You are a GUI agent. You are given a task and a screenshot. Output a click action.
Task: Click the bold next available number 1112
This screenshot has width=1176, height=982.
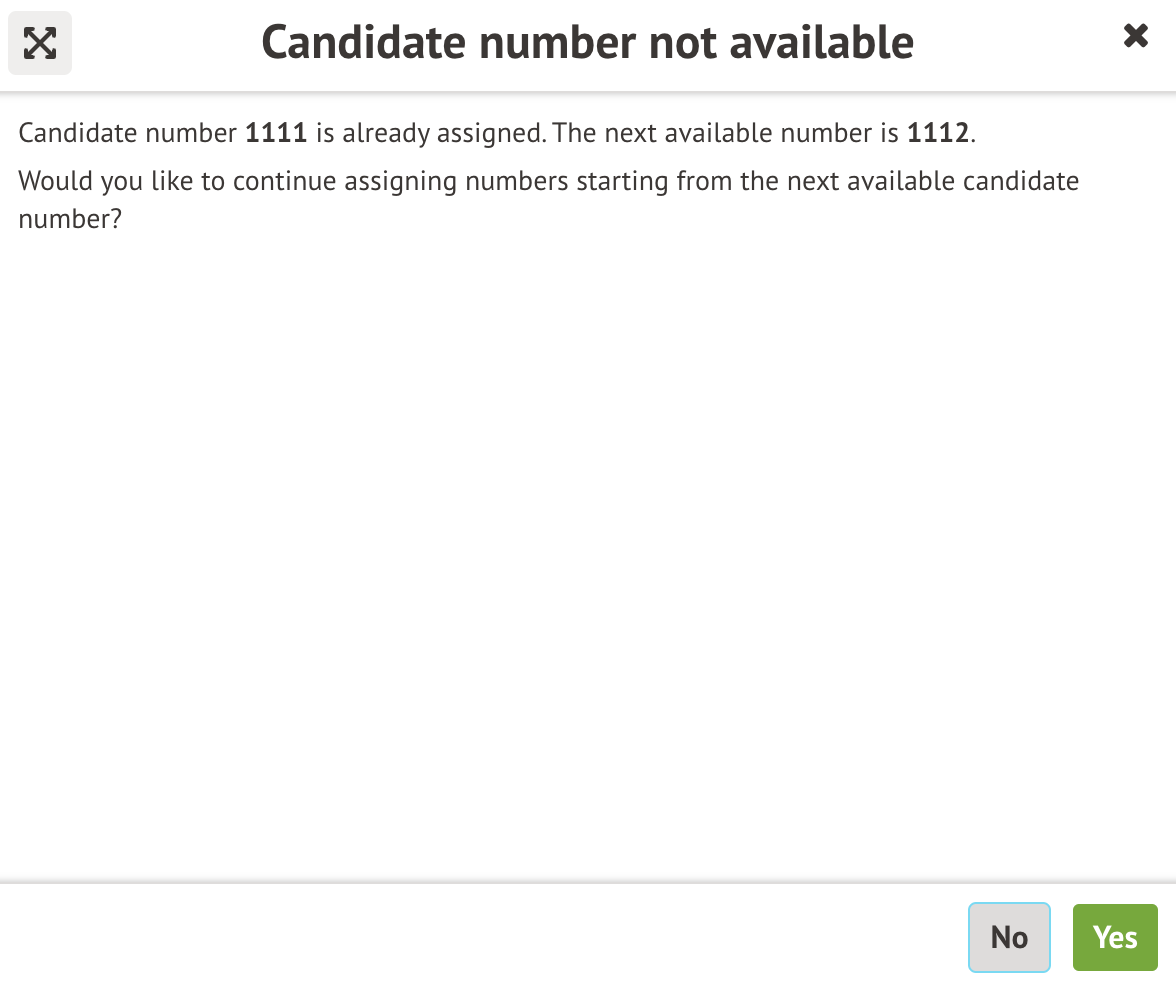coord(938,133)
